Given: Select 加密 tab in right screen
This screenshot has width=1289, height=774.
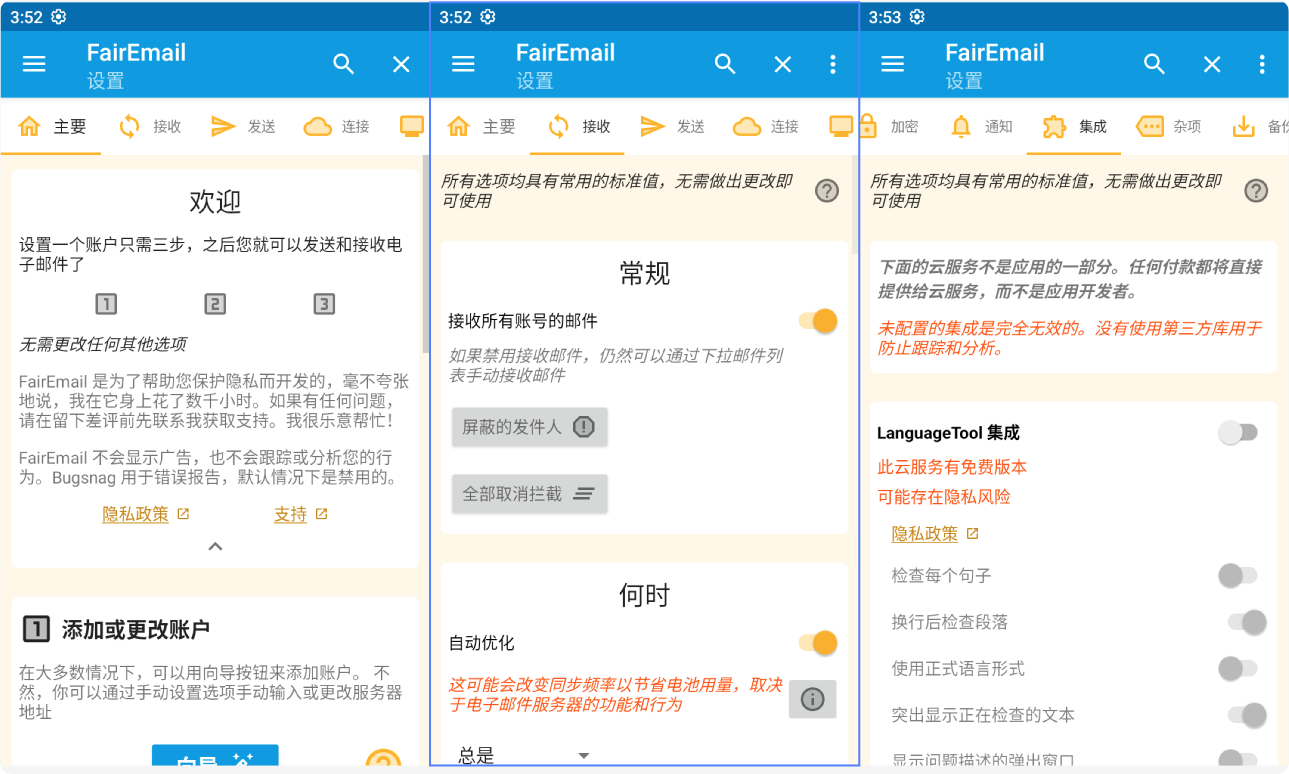Looking at the screenshot, I should click(x=889, y=127).
